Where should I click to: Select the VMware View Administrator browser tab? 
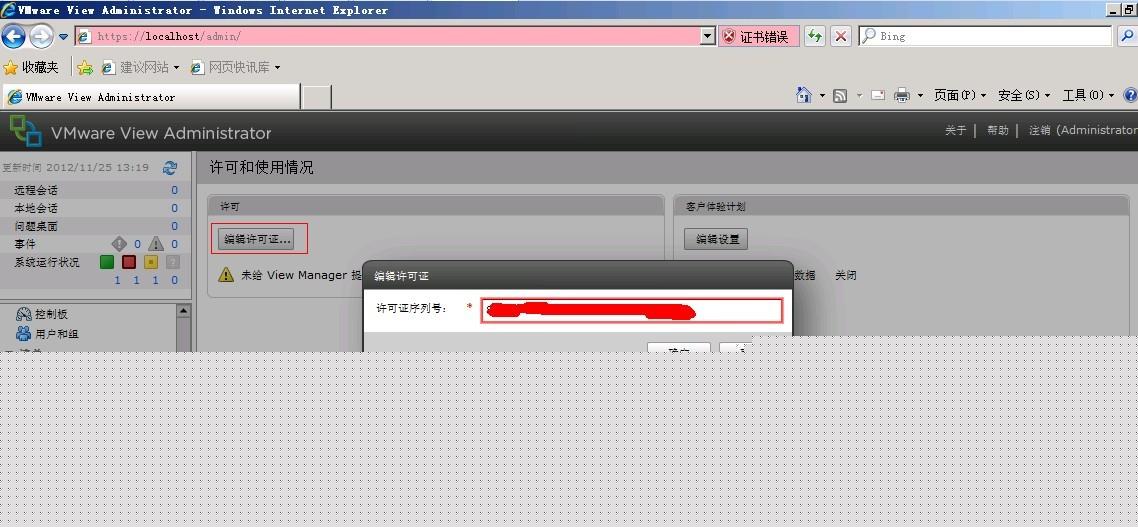click(151, 97)
